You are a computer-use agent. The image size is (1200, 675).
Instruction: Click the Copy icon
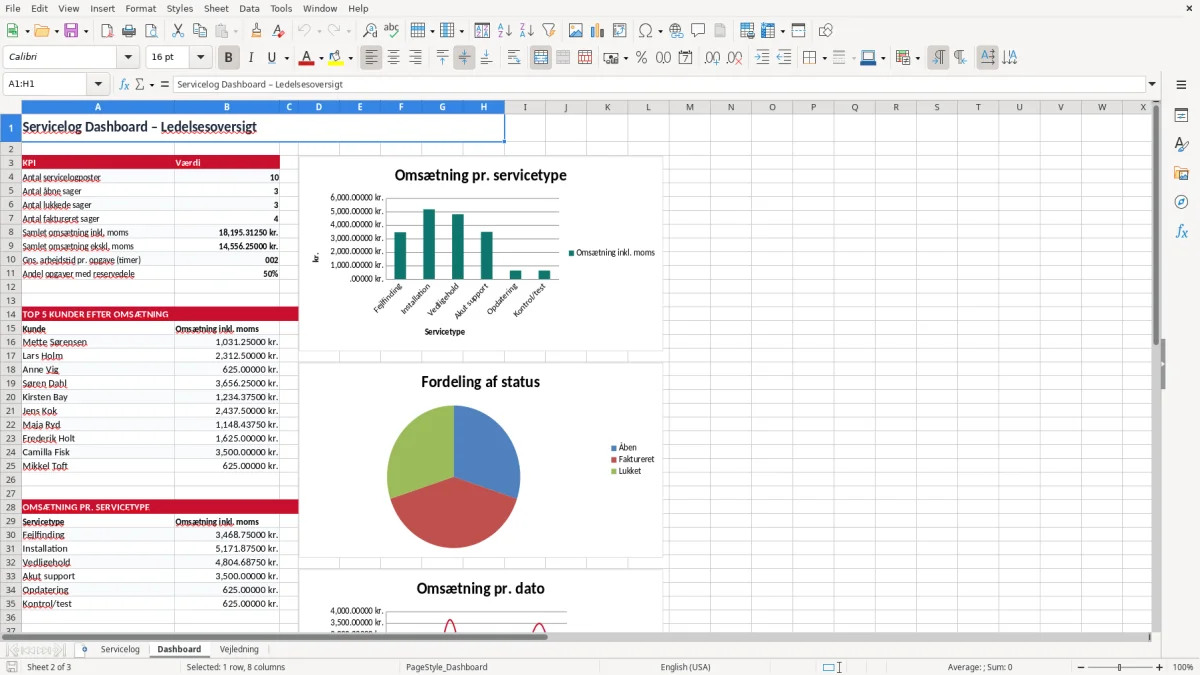(200, 31)
